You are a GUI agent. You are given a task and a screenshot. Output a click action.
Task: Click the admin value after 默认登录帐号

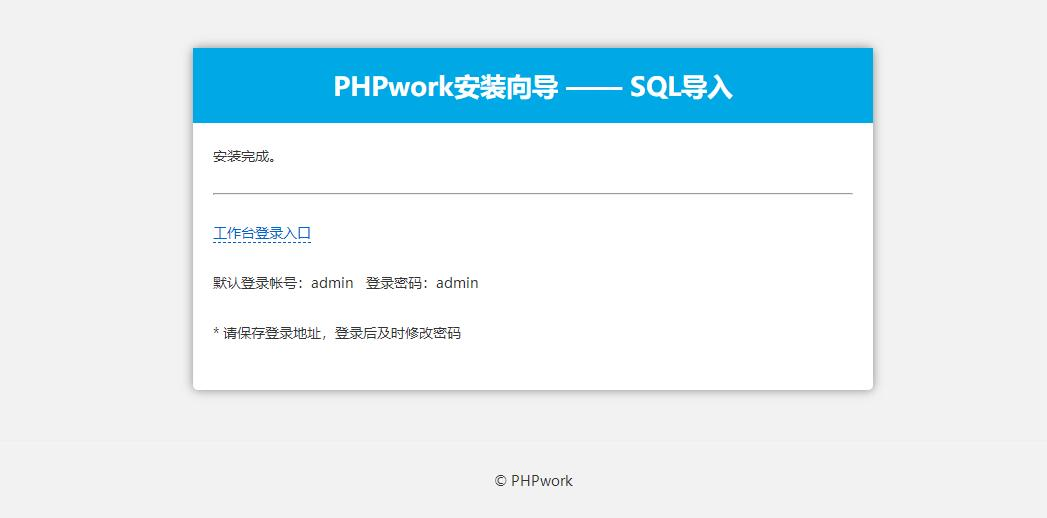coord(332,283)
